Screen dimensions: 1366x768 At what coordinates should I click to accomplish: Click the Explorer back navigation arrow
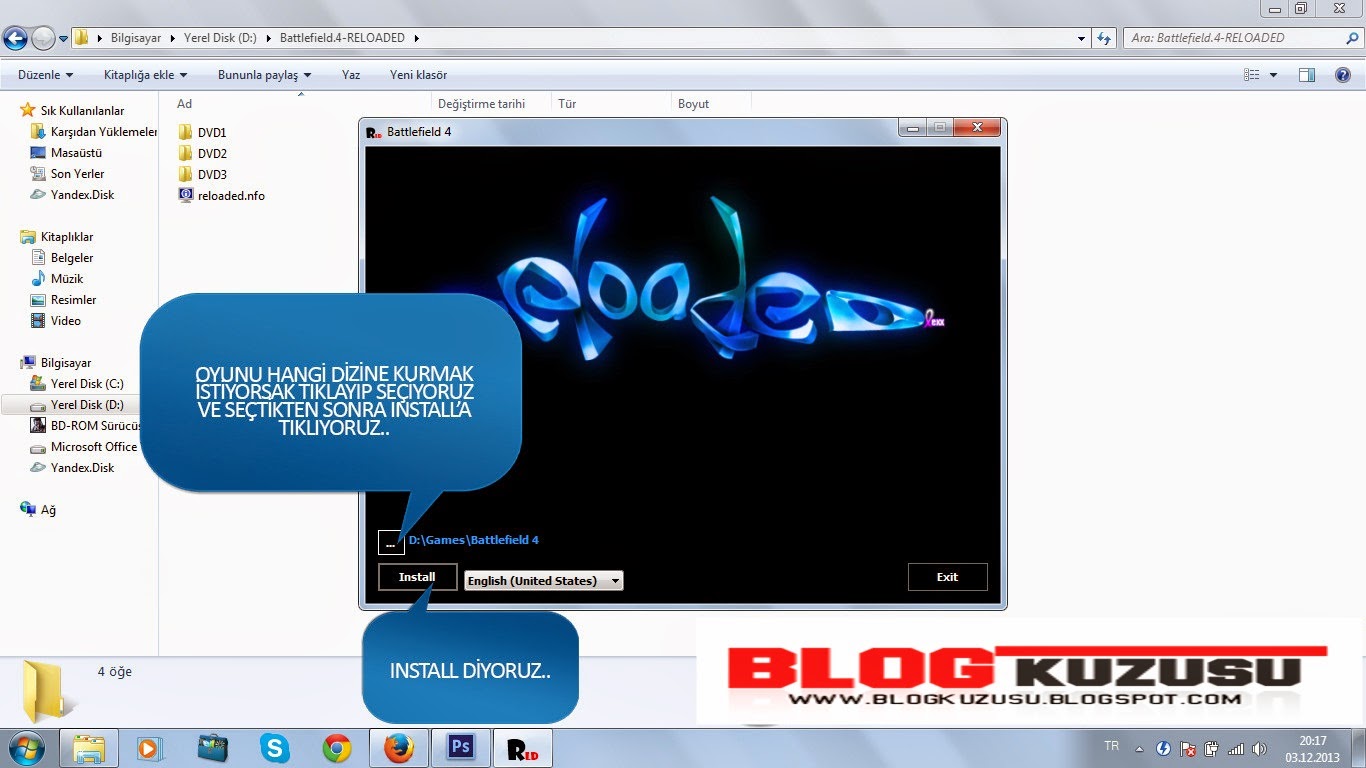pos(15,39)
